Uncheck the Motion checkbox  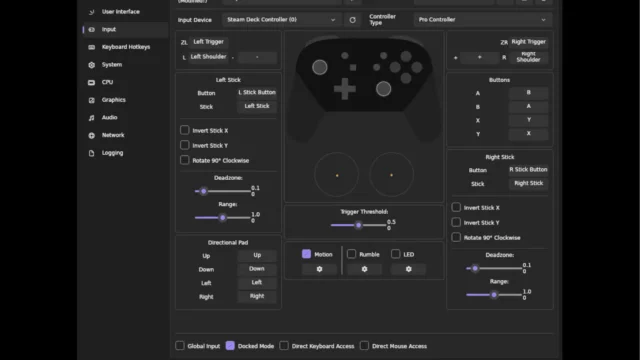pos(307,254)
